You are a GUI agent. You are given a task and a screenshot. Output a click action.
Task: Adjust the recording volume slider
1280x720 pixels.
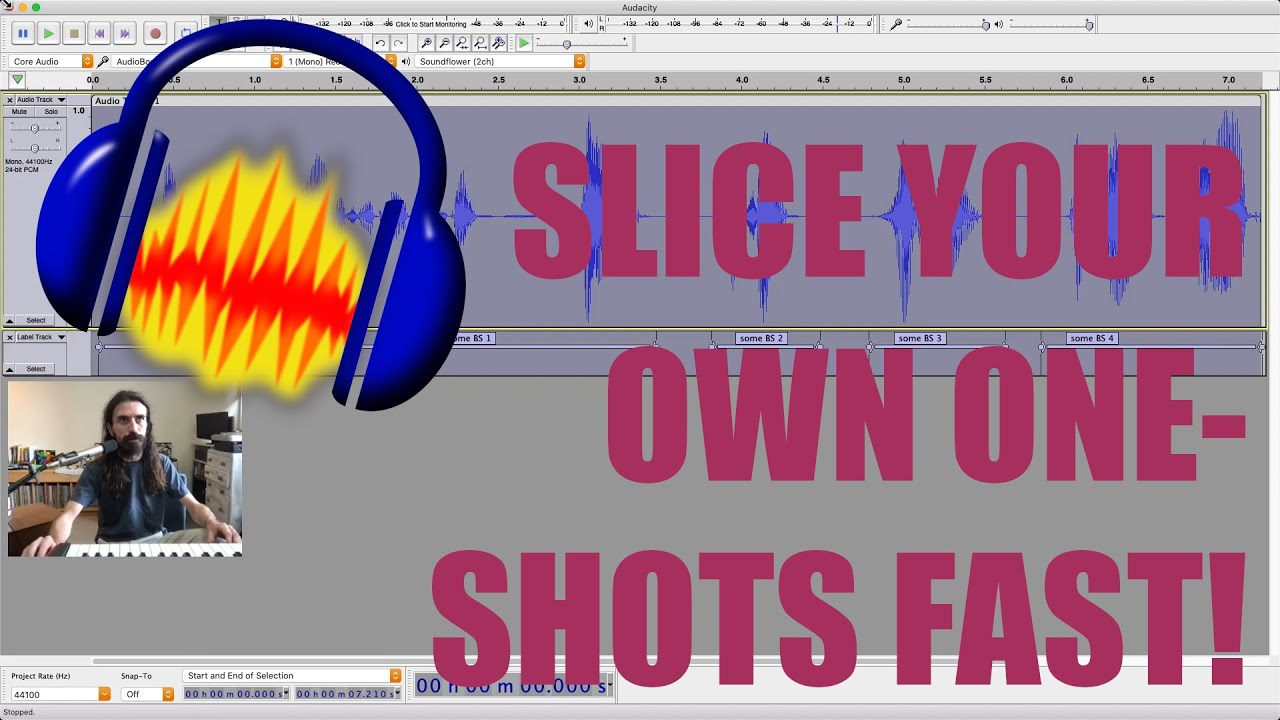click(947, 24)
